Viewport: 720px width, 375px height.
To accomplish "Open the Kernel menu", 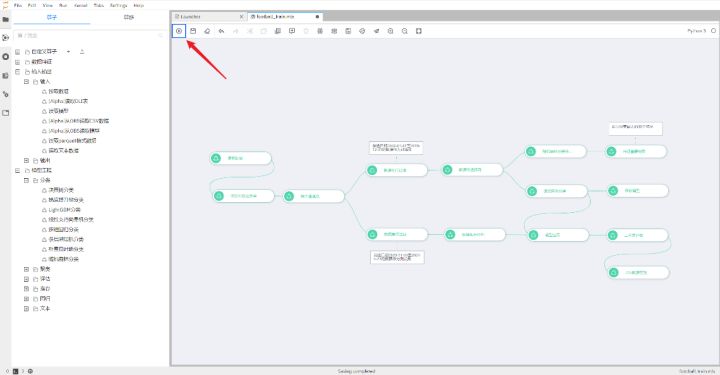I will click(80, 5).
